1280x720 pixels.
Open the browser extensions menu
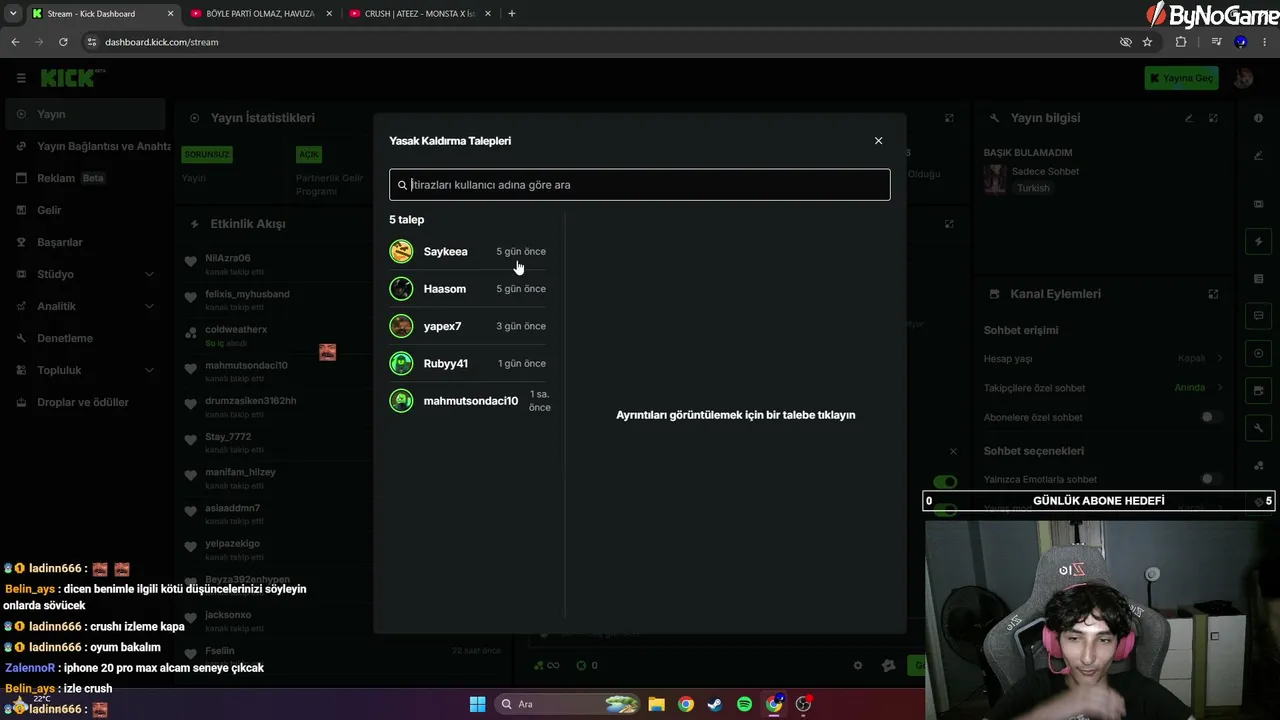tap(1181, 42)
